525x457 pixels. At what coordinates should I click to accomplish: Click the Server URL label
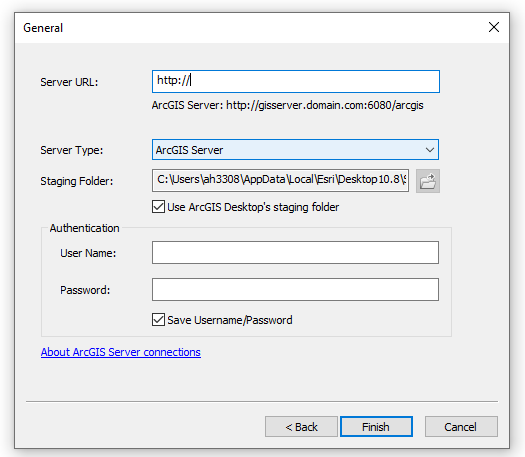69,82
